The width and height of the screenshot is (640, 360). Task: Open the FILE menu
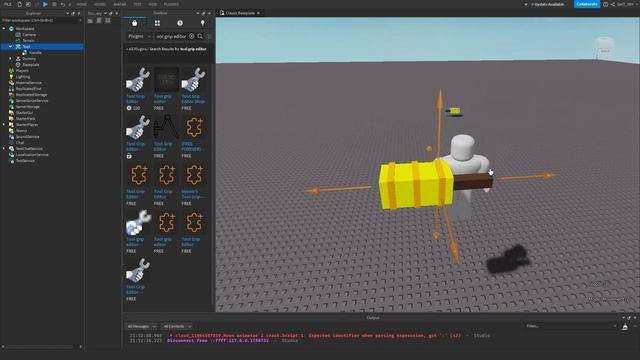point(8,4)
